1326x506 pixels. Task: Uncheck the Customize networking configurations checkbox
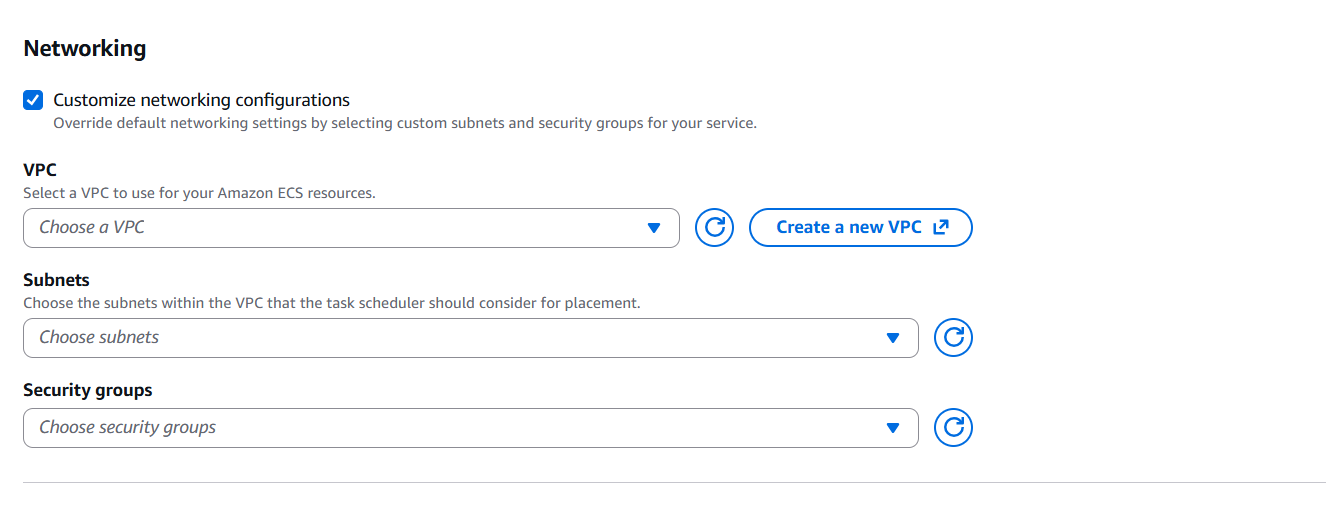[33, 100]
